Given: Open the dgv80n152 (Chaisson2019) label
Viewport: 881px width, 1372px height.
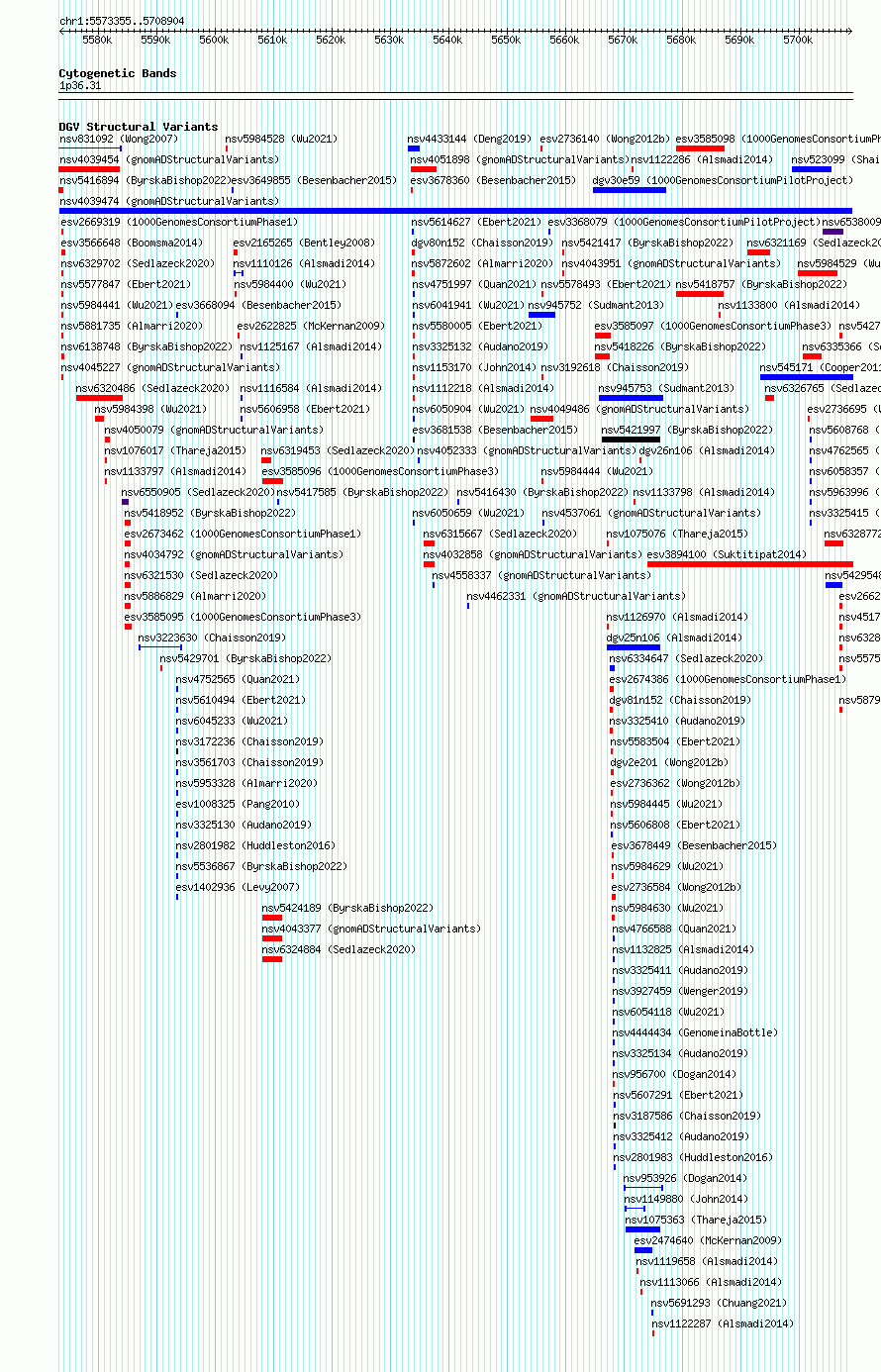Looking at the screenshot, I should coord(483,244).
